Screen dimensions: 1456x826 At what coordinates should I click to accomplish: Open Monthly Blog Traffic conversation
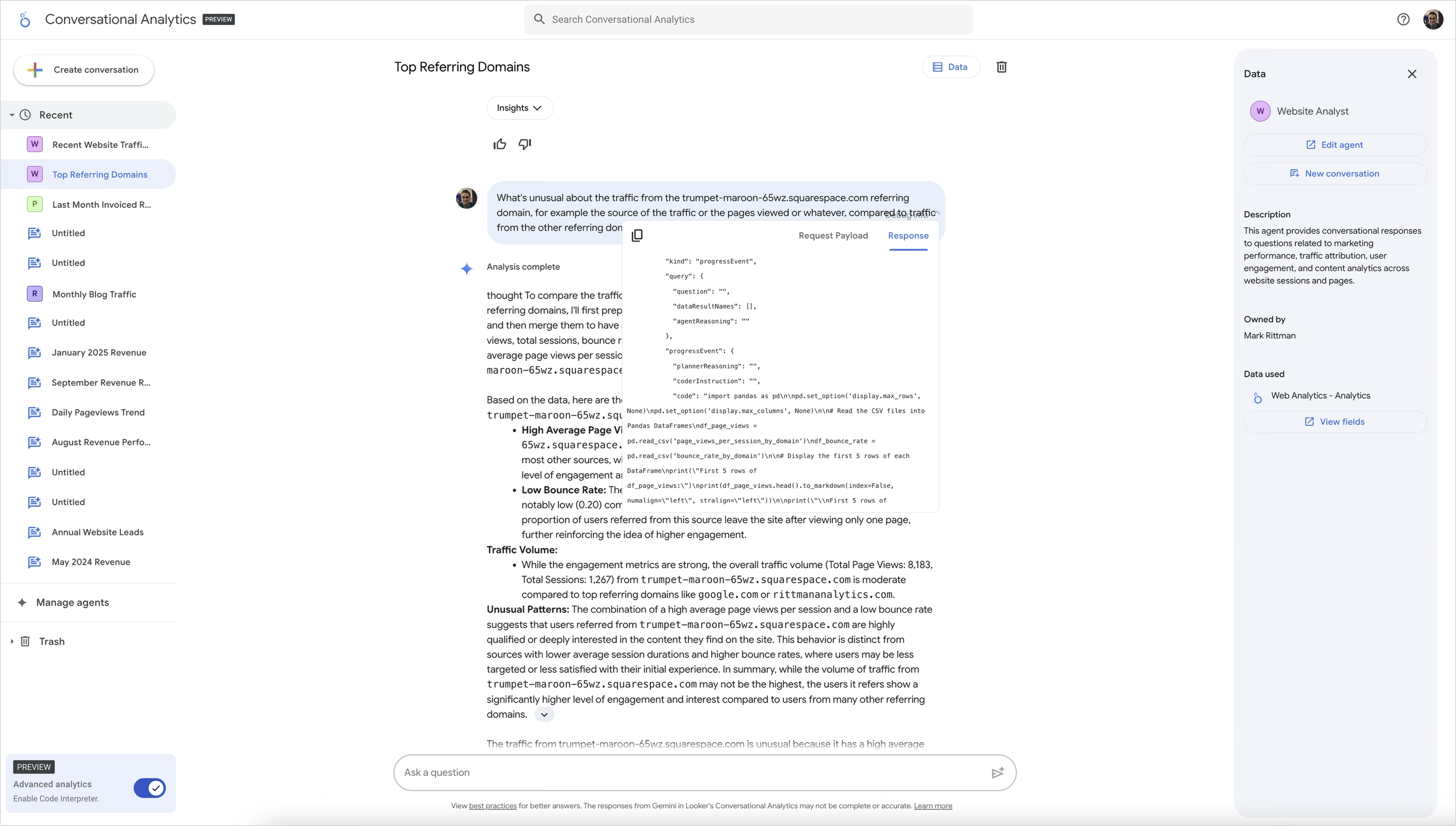pos(88,294)
